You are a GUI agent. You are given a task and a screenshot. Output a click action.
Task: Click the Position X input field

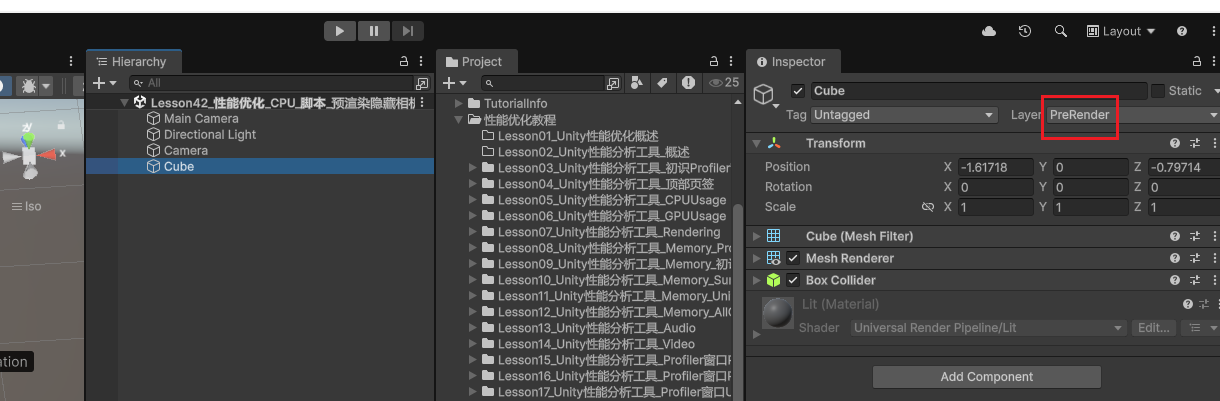994,167
